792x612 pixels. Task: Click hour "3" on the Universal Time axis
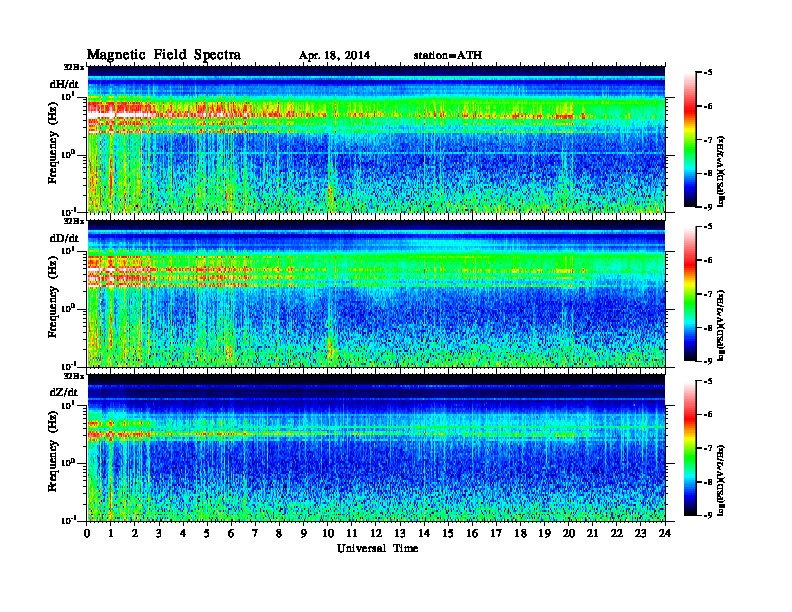pyautogui.click(x=159, y=533)
